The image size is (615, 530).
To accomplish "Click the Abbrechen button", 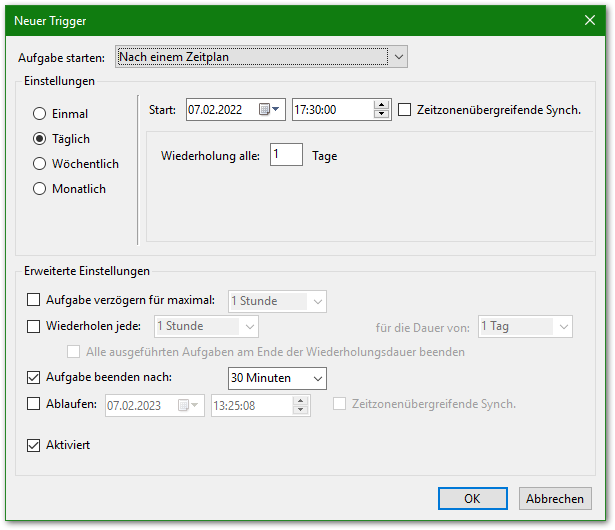I will click(x=555, y=498).
